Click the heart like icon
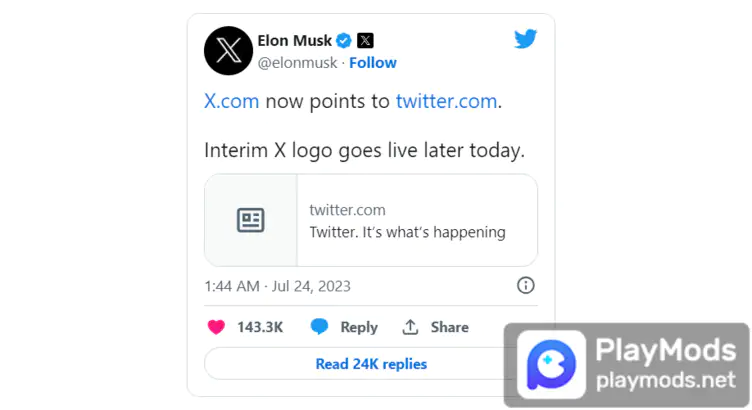Screen dimensions: 752x410 point(216,327)
